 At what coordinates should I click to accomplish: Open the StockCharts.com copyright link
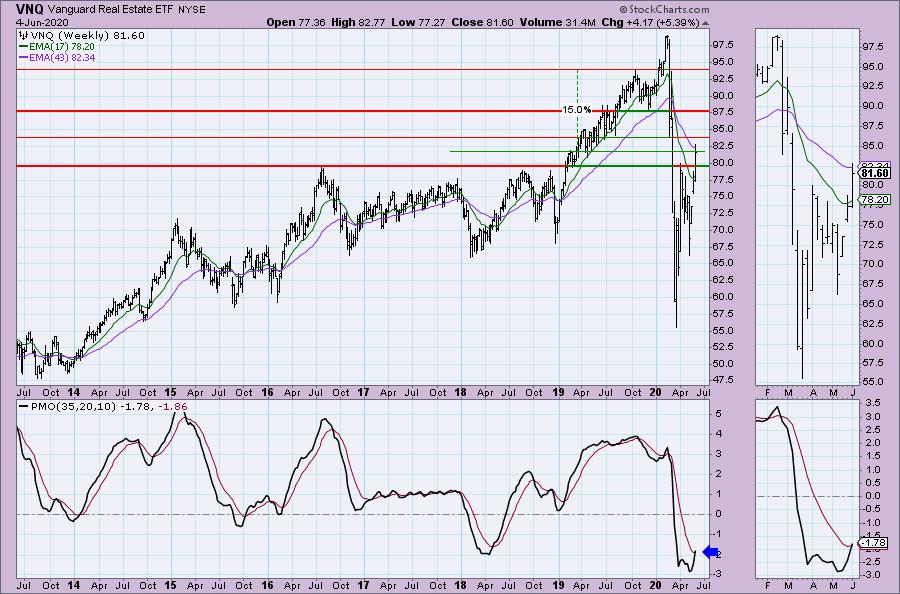[x=664, y=9]
